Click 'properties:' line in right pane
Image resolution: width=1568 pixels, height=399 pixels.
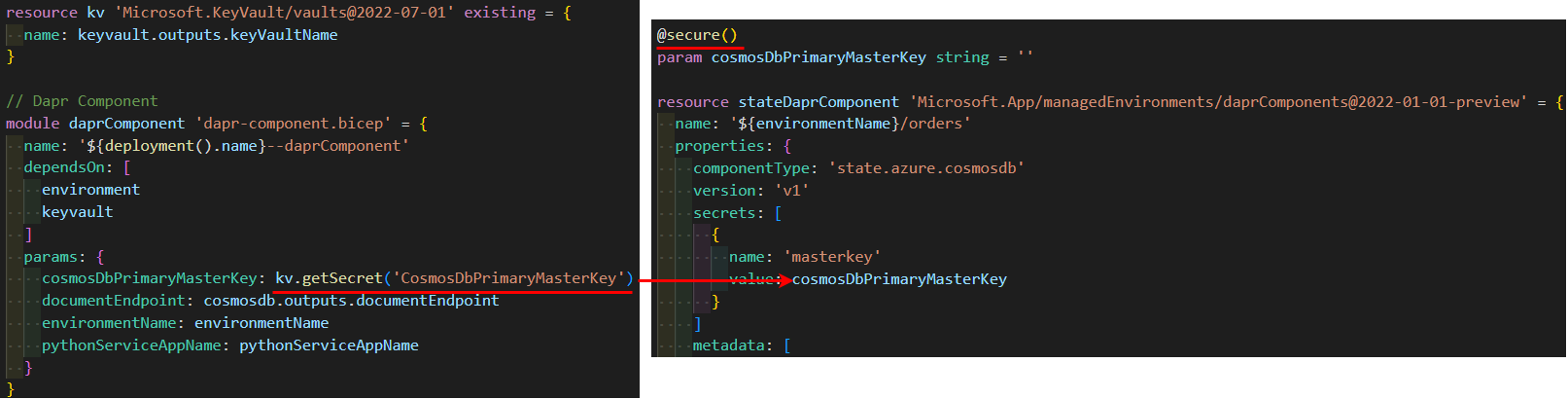point(733,146)
